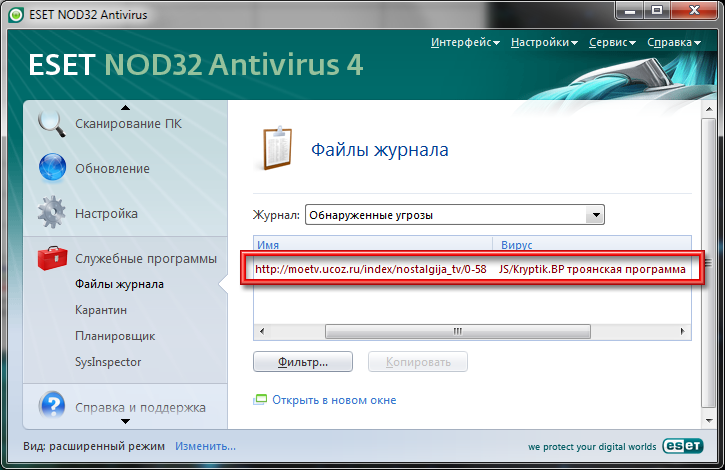Click the Фильтр... button

click(x=303, y=362)
